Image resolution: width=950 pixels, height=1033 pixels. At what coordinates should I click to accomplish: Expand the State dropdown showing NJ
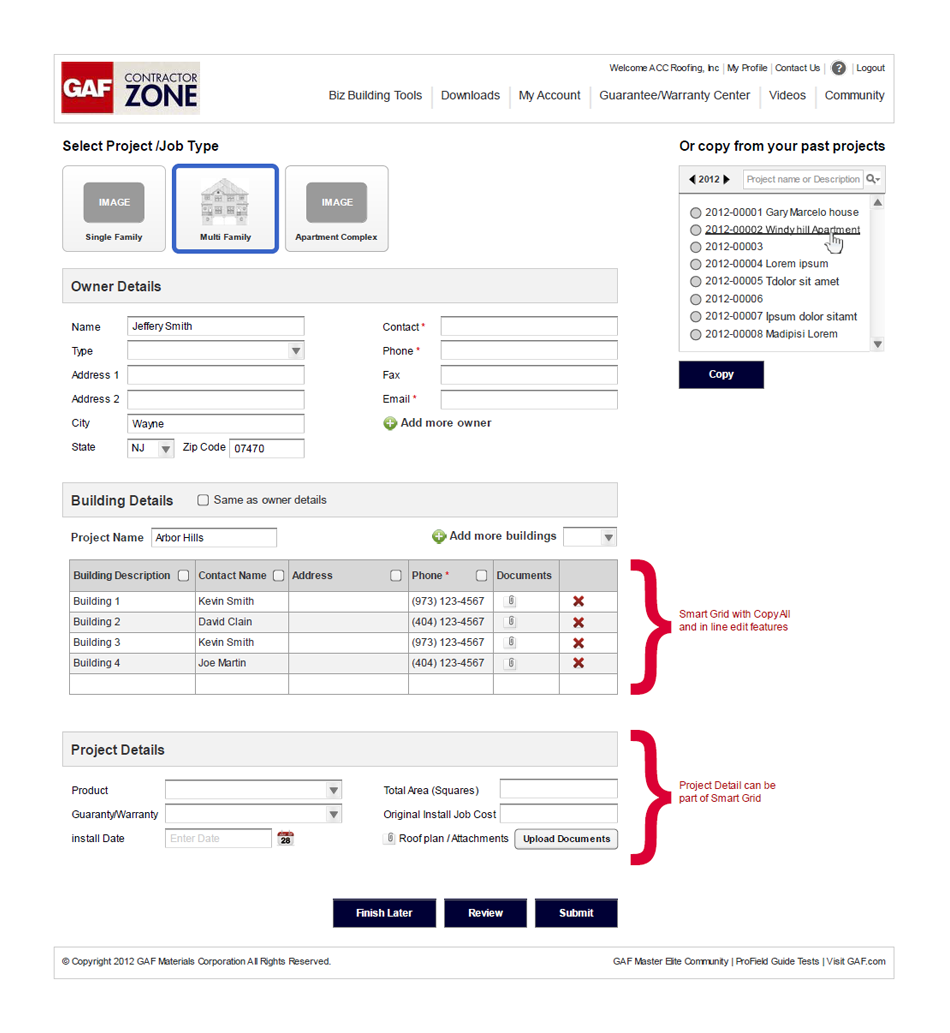[166, 449]
